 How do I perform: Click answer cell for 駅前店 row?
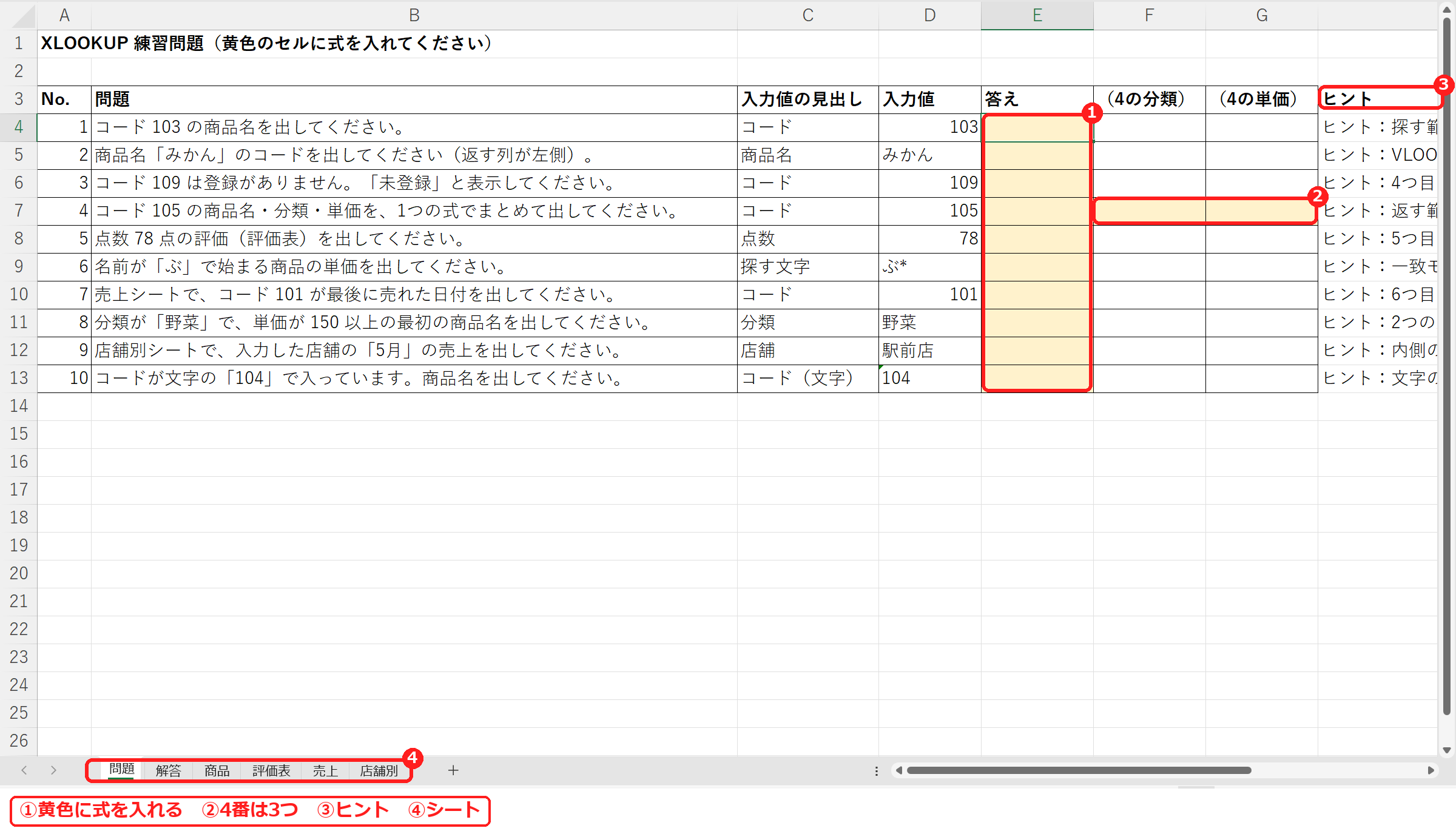pyautogui.click(x=1037, y=351)
